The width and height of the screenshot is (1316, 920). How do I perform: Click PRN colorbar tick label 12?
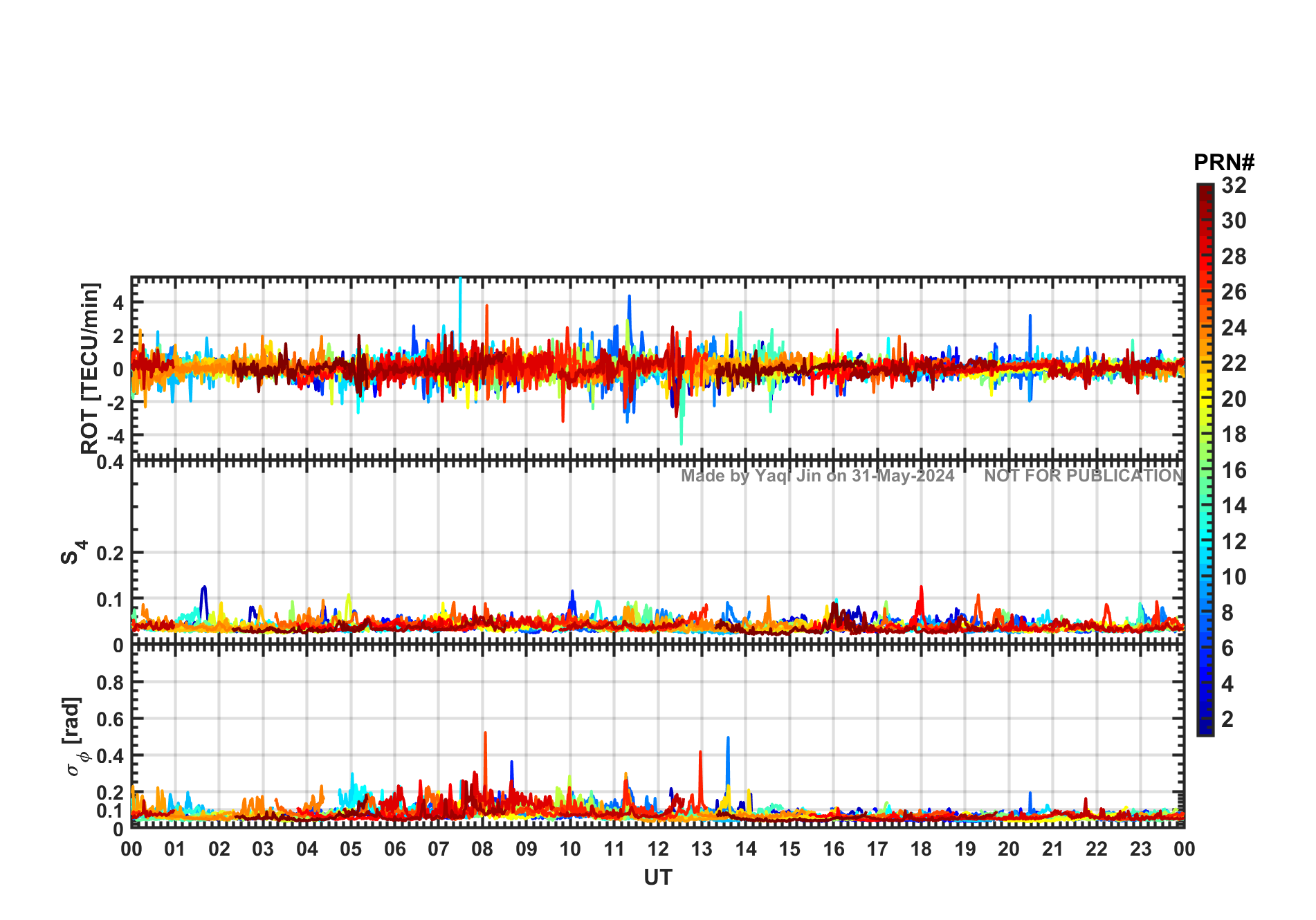1234,542
